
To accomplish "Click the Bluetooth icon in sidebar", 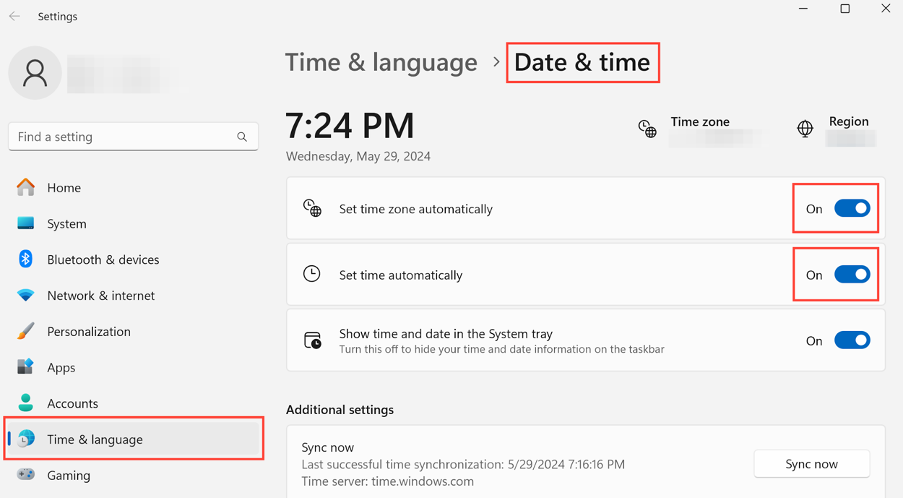I will click(x=25, y=259).
